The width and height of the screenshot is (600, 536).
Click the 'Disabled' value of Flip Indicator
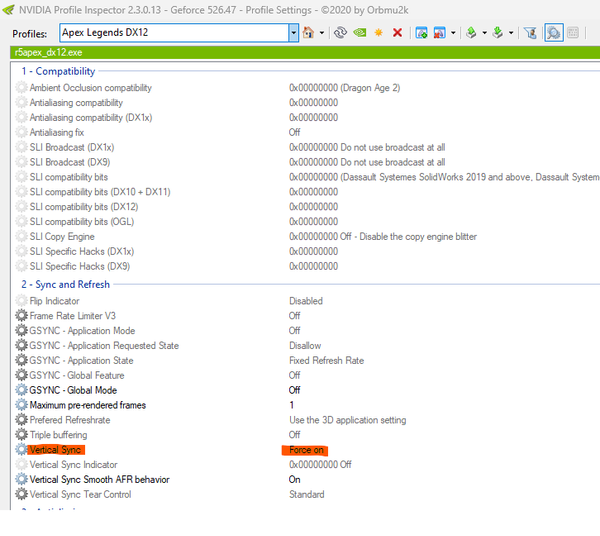pyautogui.click(x=306, y=301)
